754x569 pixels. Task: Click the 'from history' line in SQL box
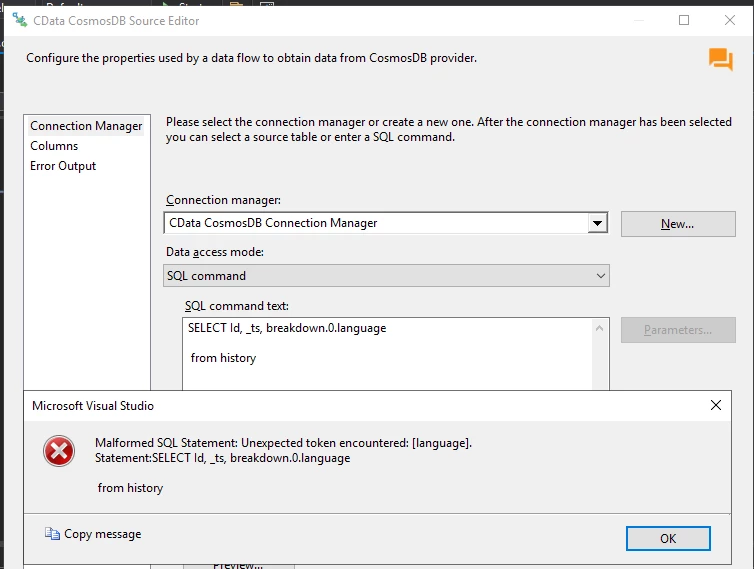click(223, 358)
